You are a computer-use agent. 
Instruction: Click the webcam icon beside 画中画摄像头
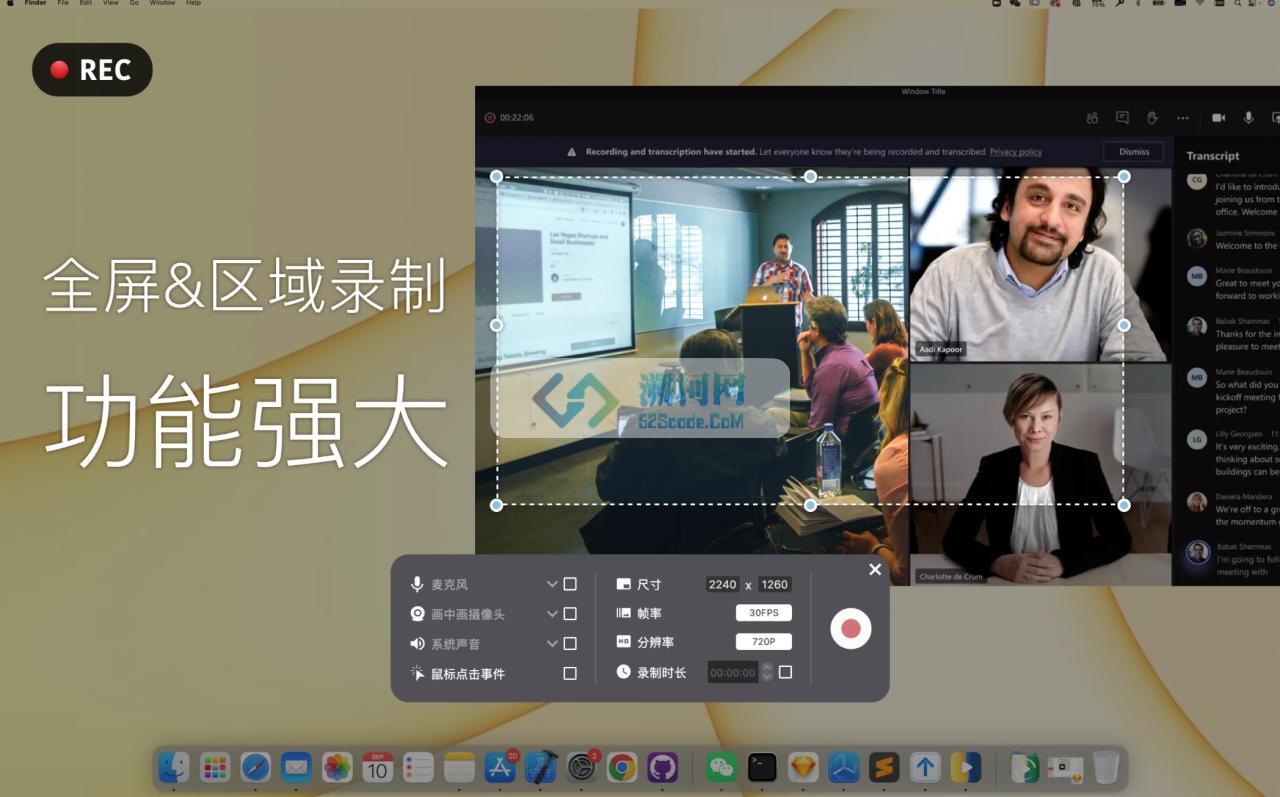417,614
